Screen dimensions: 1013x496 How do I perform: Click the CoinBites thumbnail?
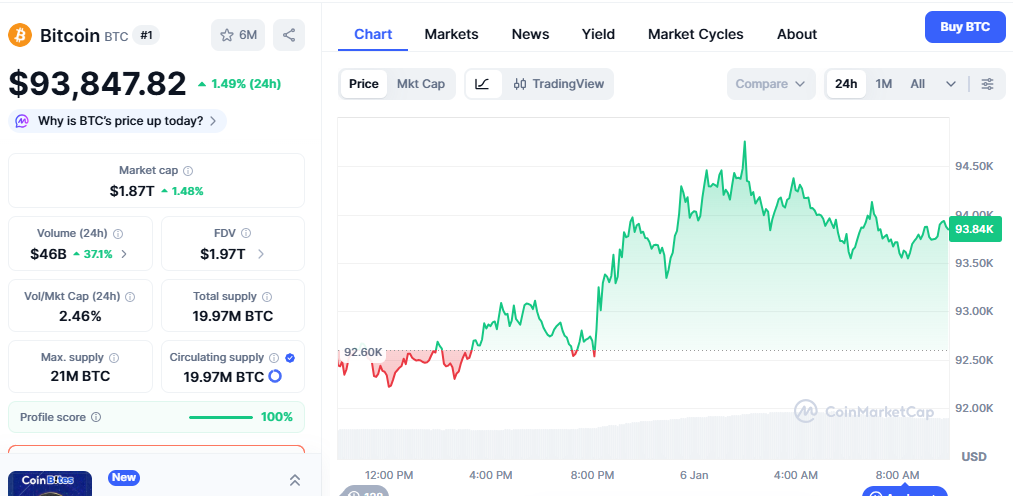click(x=50, y=483)
